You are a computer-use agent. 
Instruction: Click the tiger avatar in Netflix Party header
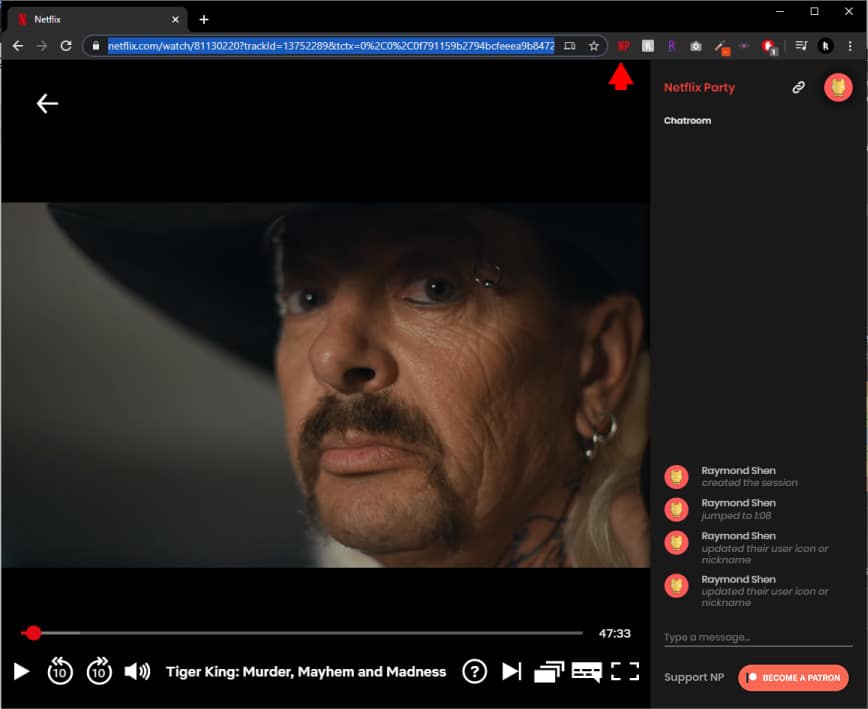click(838, 87)
